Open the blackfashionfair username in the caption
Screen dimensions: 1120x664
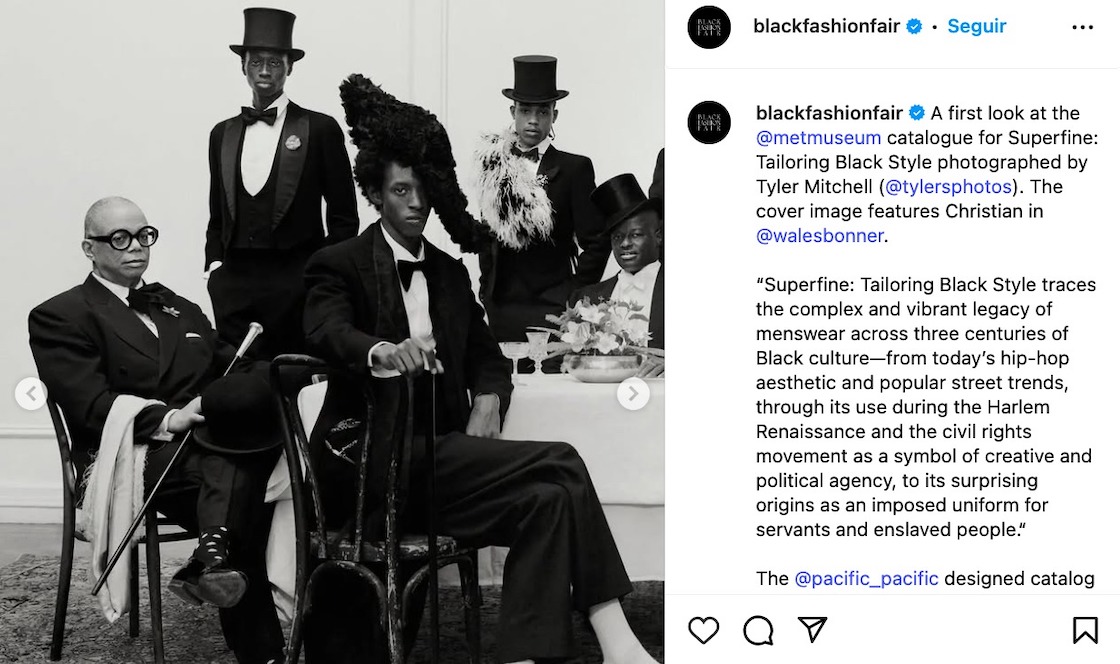[829, 113]
